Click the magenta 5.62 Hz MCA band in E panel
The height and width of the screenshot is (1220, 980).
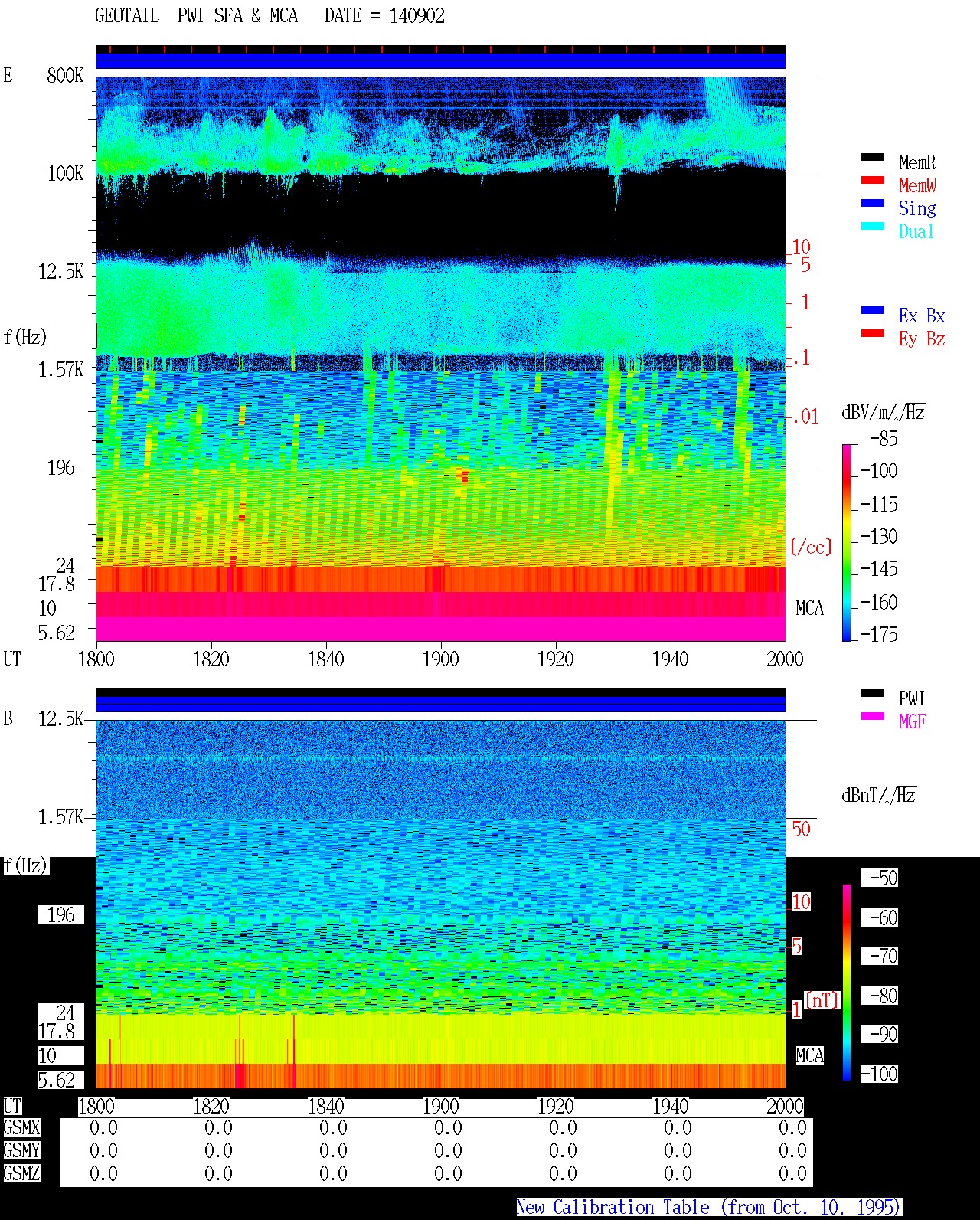click(440, 629)
